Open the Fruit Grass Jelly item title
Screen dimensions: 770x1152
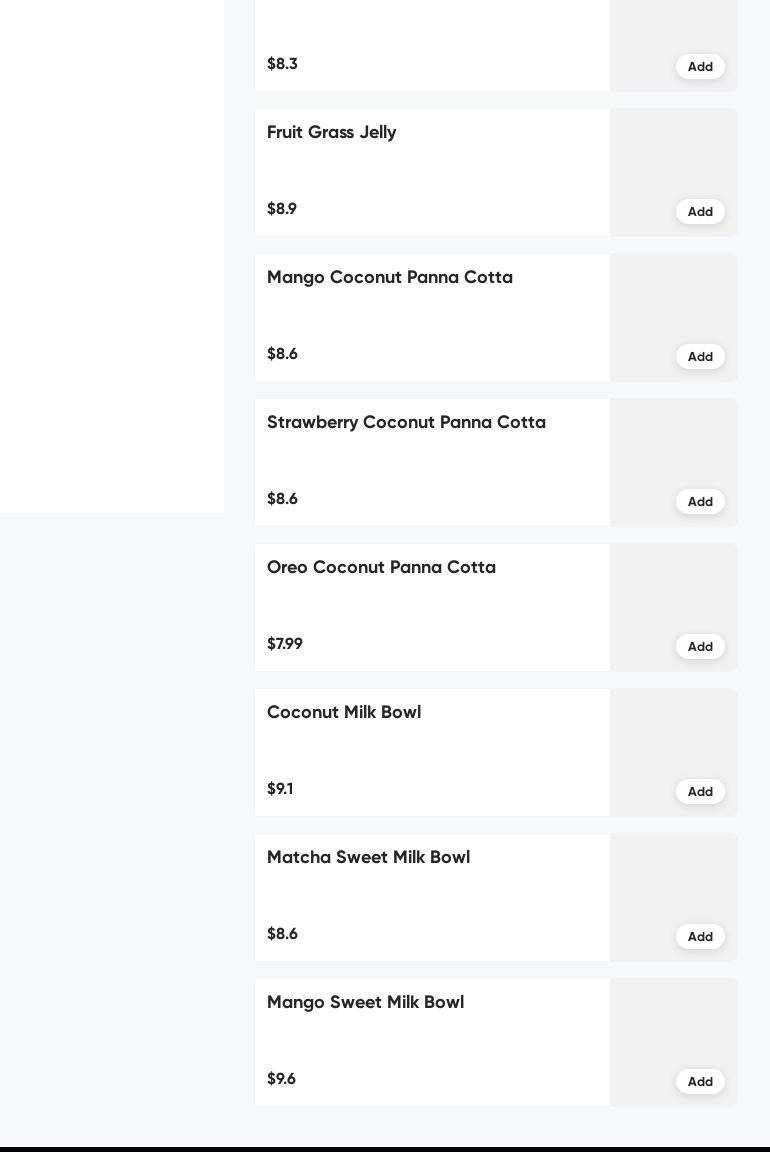pos(331,132)
